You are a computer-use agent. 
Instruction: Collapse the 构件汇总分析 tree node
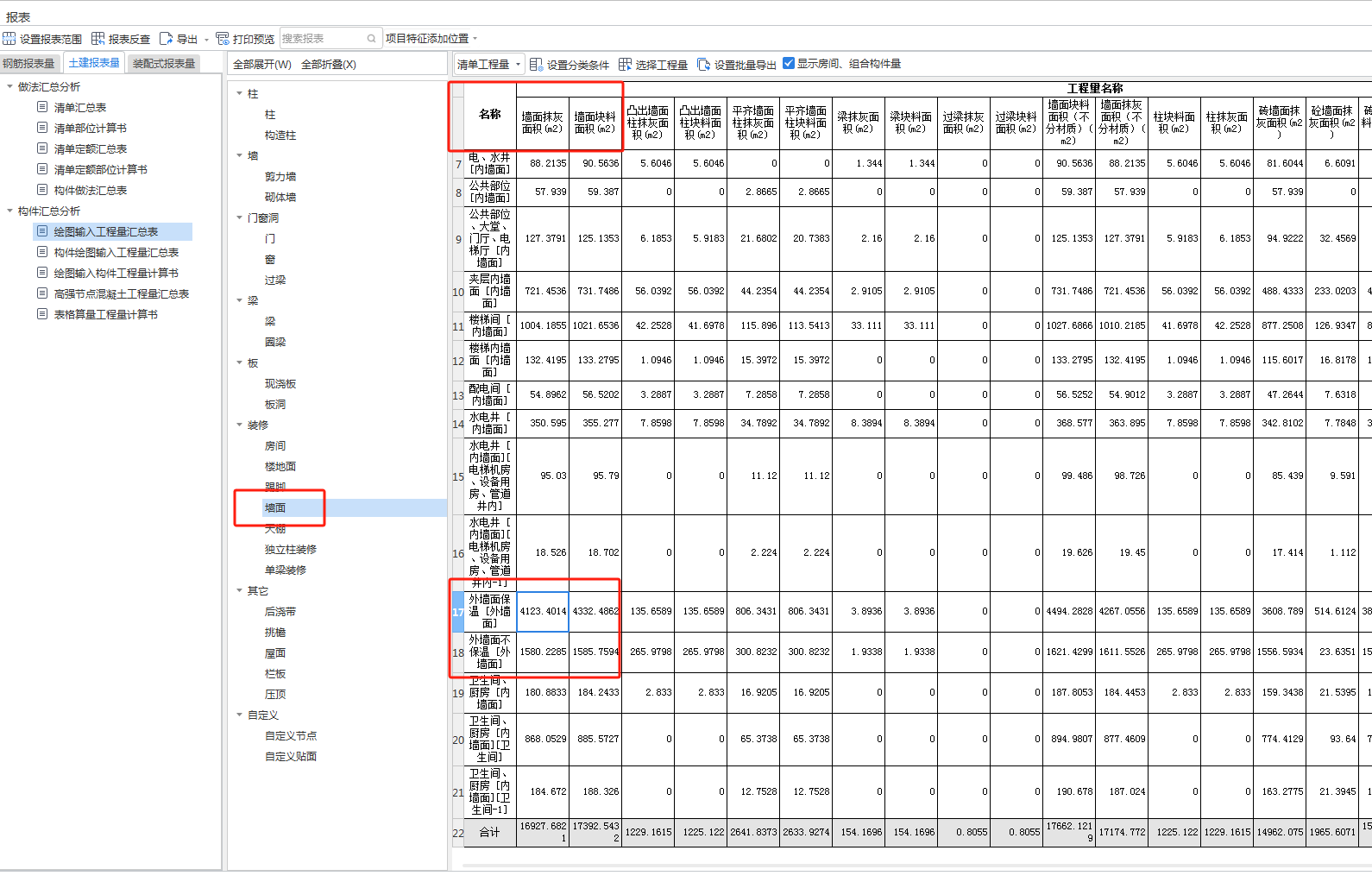pyautogui.click(x=9, y=211)
